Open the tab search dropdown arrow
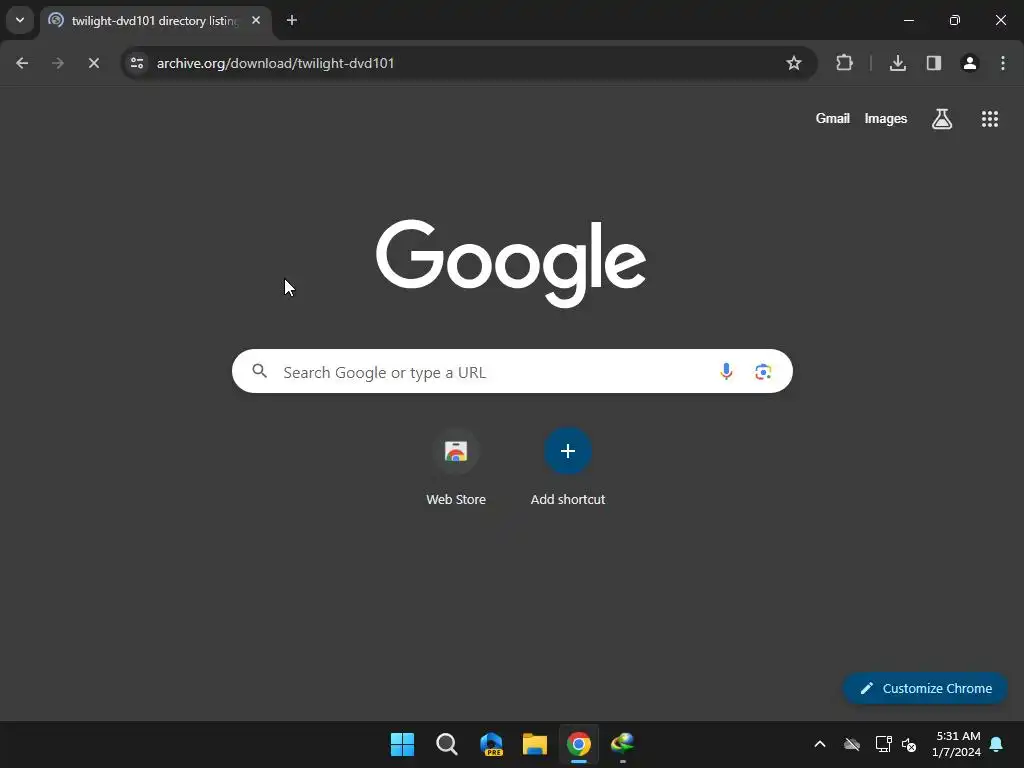1024x768 pixels. pyautogui.click(x=20, y=20)
